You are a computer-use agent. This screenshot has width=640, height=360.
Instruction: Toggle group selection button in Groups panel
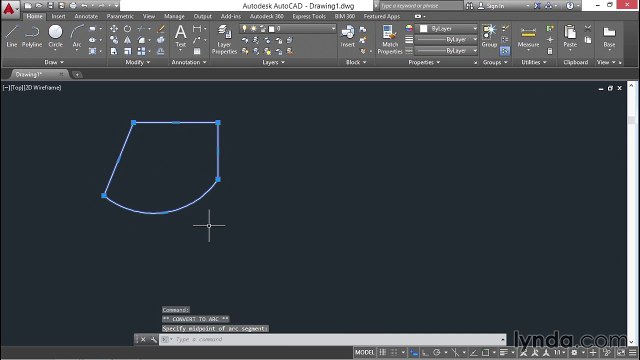(x=505, y=51)
